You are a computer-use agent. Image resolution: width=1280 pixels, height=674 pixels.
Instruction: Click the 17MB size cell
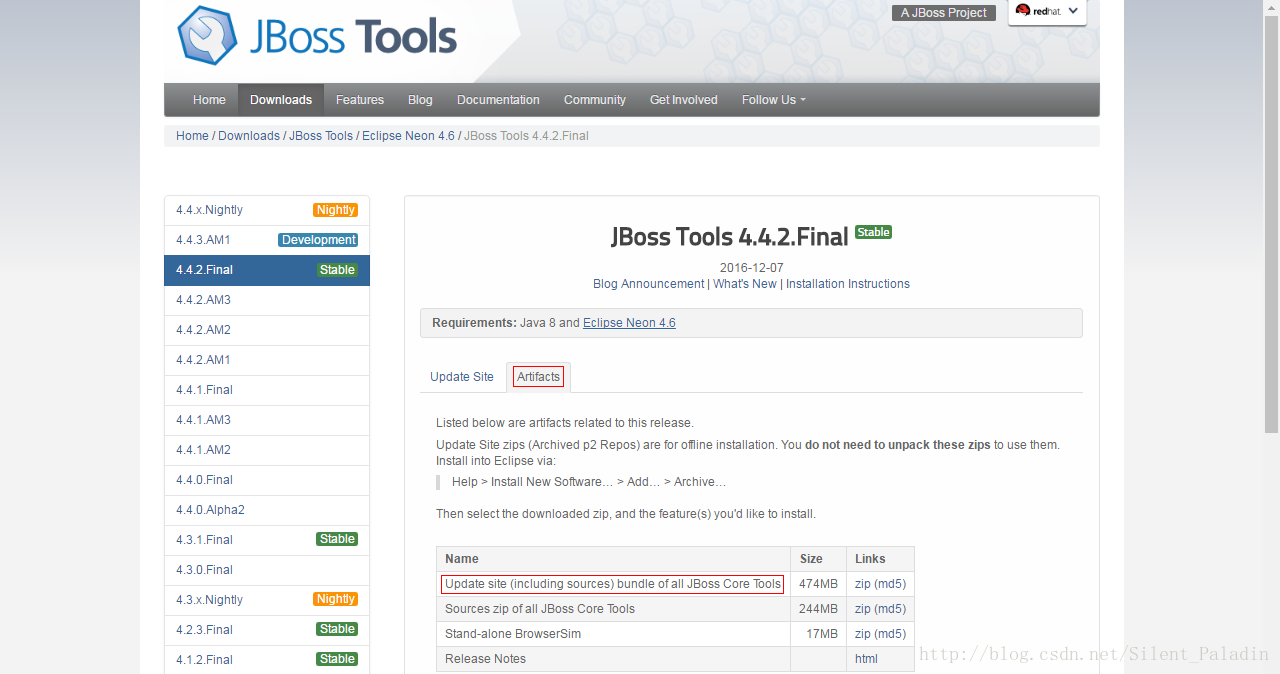pyautogui.click(x=818, y=634)
